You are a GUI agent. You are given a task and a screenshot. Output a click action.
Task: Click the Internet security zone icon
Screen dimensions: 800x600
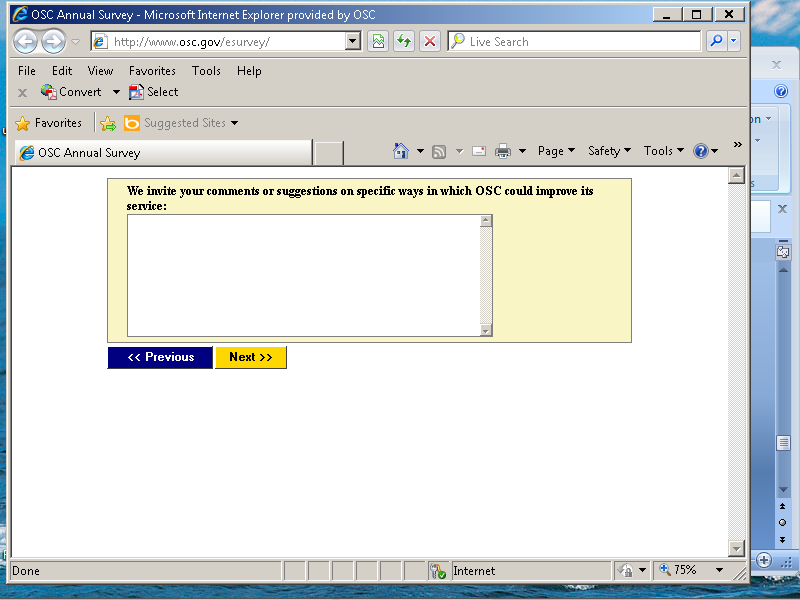[x=437, y=570]
